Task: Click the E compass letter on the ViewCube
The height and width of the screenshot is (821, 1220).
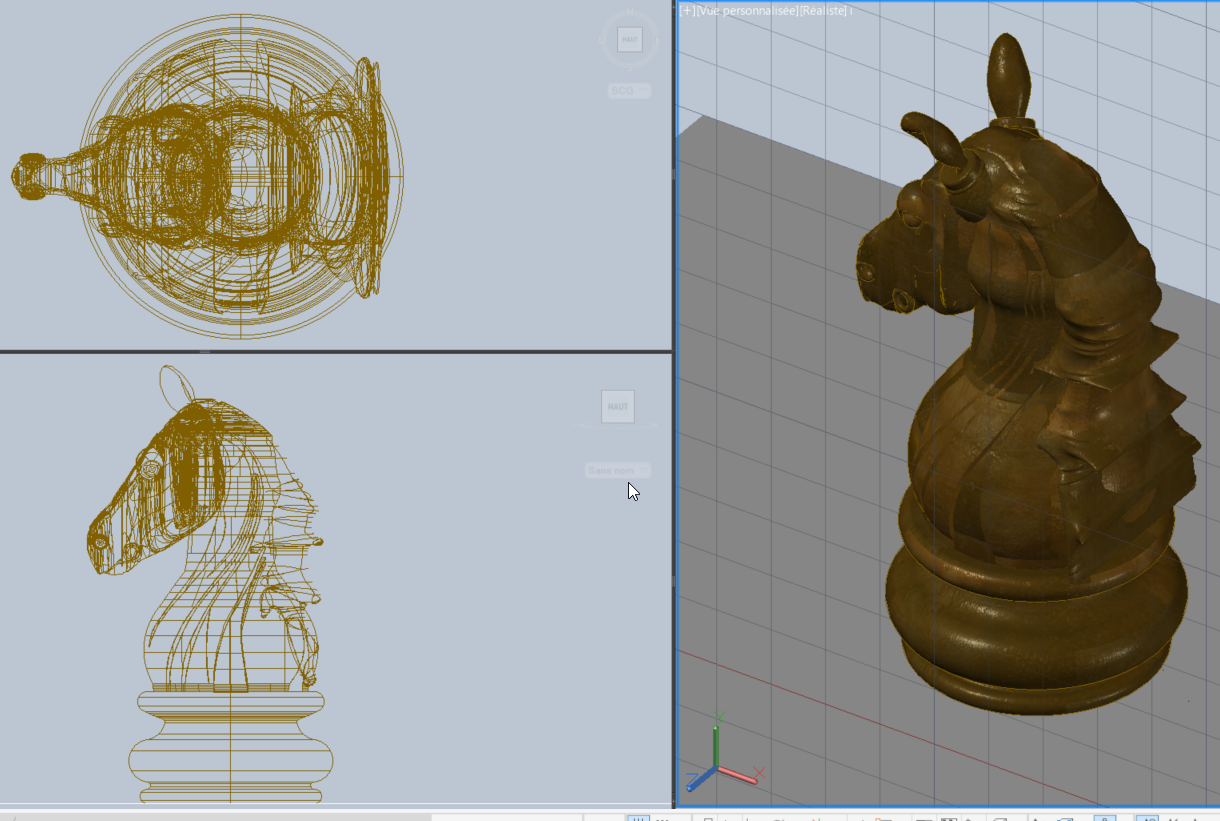Action: 658,40
